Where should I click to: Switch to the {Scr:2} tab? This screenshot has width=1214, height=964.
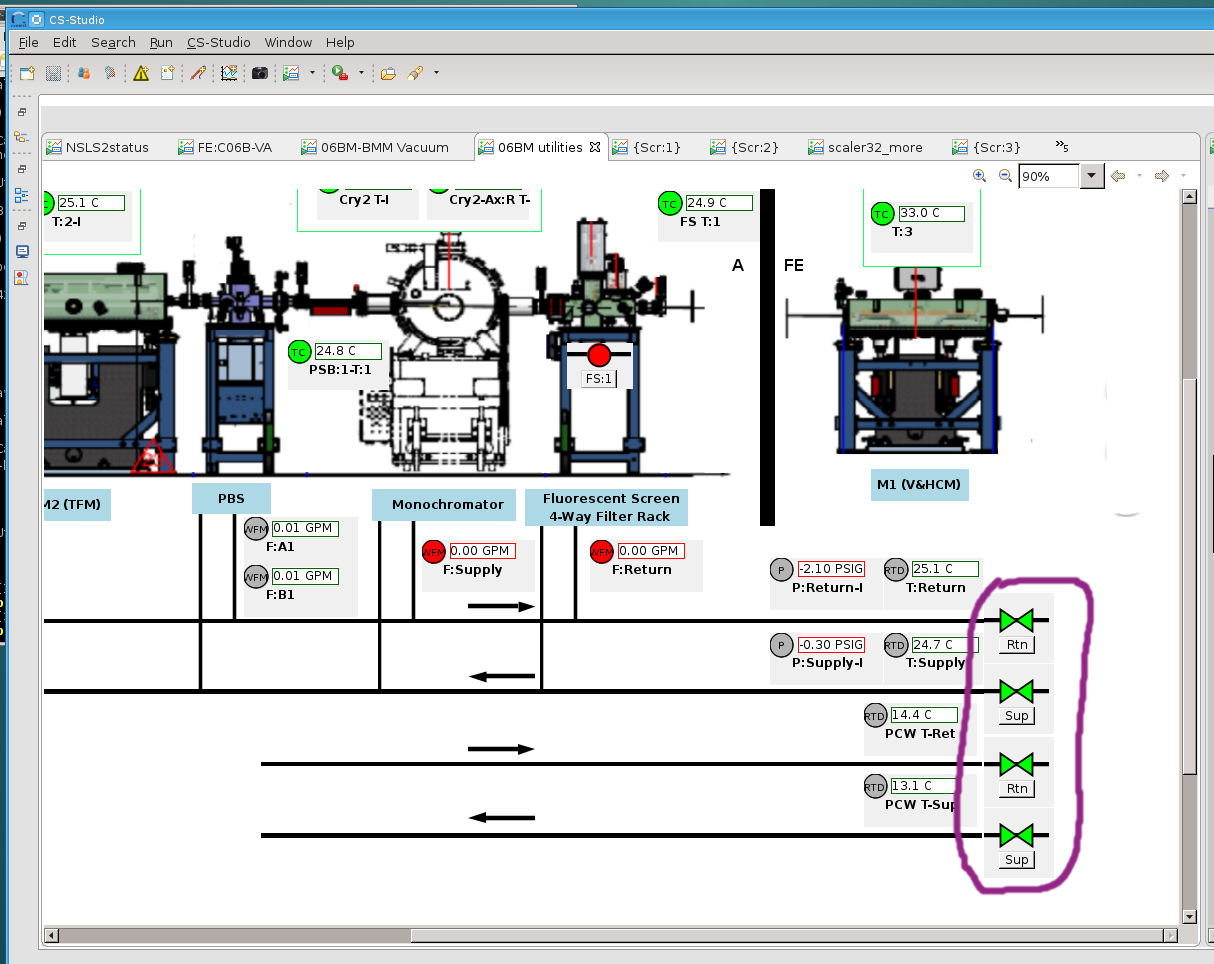click(744, 147)
